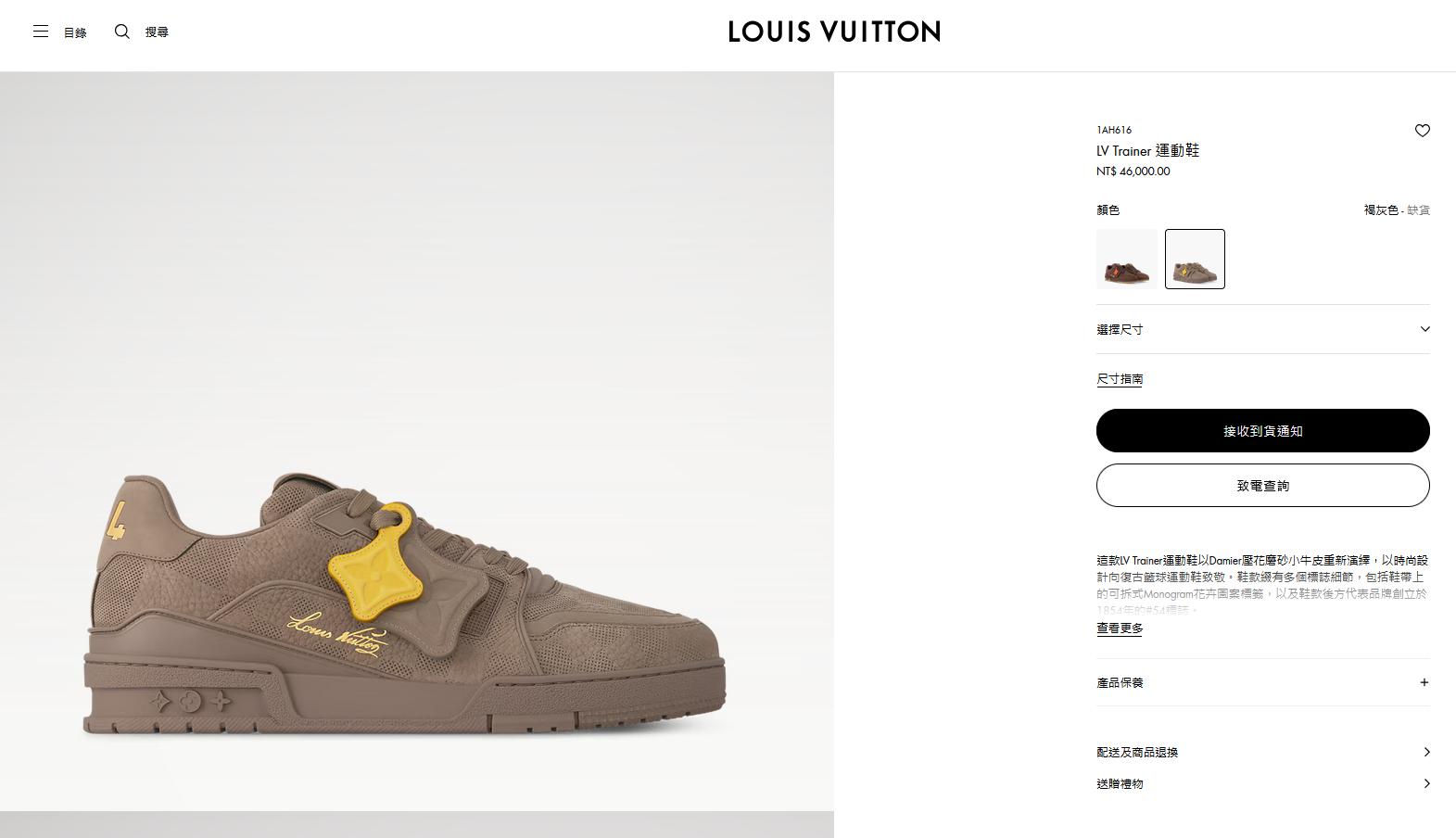Open the 配送及商品退換 section

coord(1137,752)
